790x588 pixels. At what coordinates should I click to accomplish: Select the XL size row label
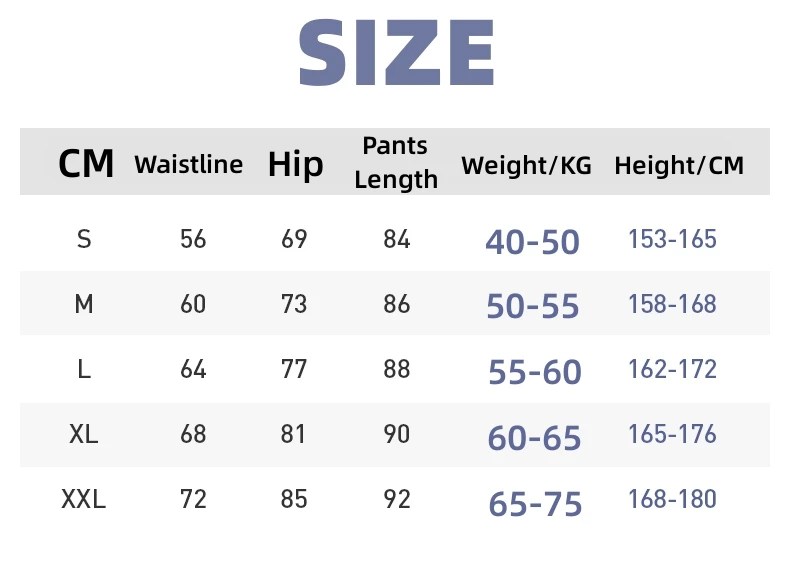click(x=84, y=434)
